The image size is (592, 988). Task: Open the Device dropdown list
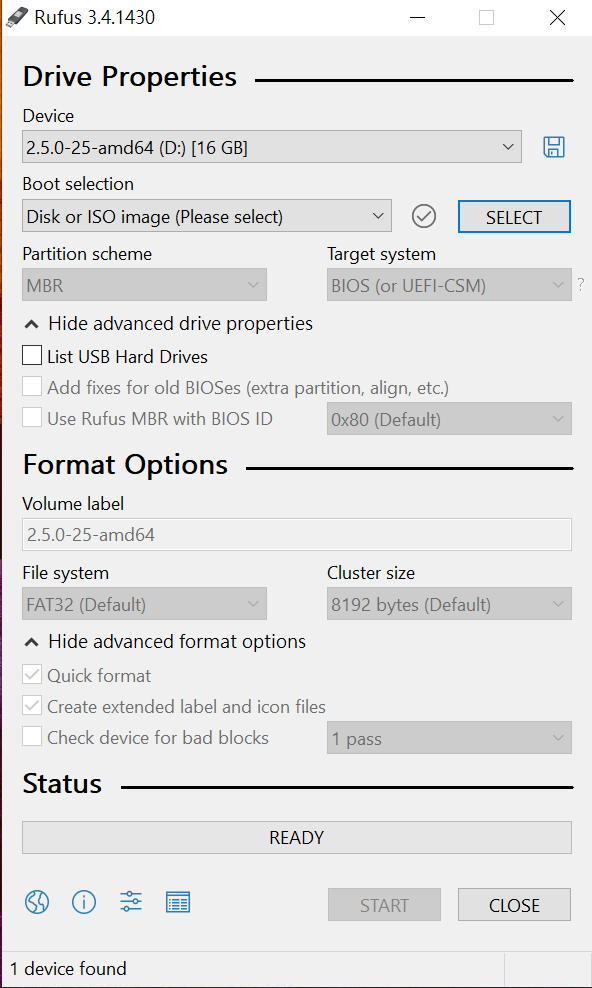coord(271,147)
